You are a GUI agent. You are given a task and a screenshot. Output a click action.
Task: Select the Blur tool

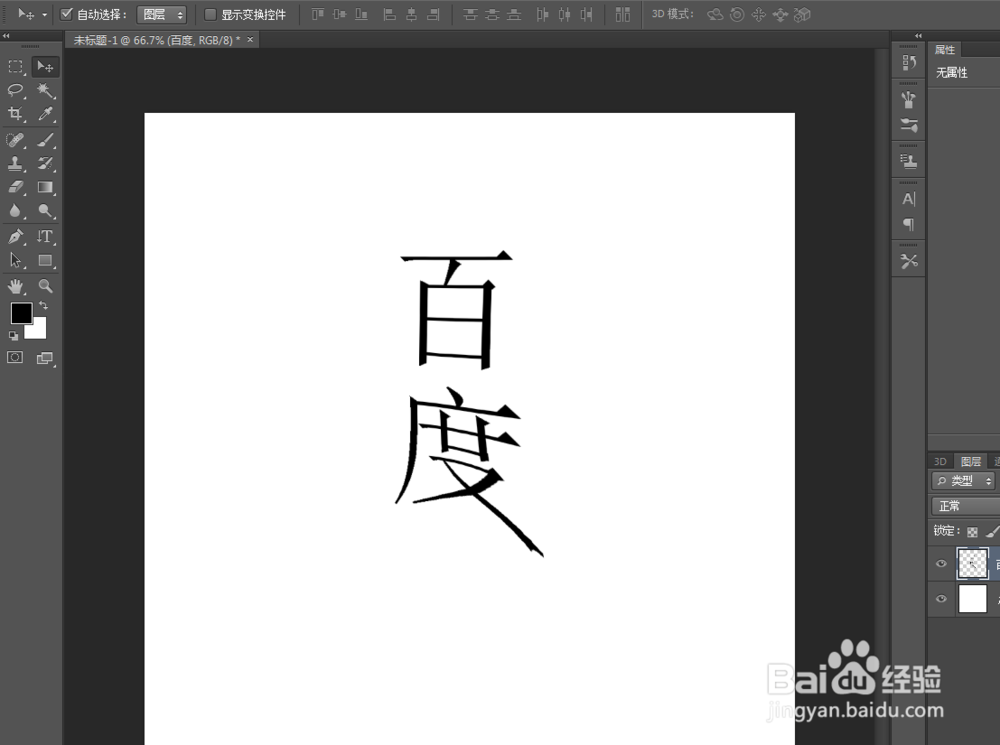coord(15,210)
